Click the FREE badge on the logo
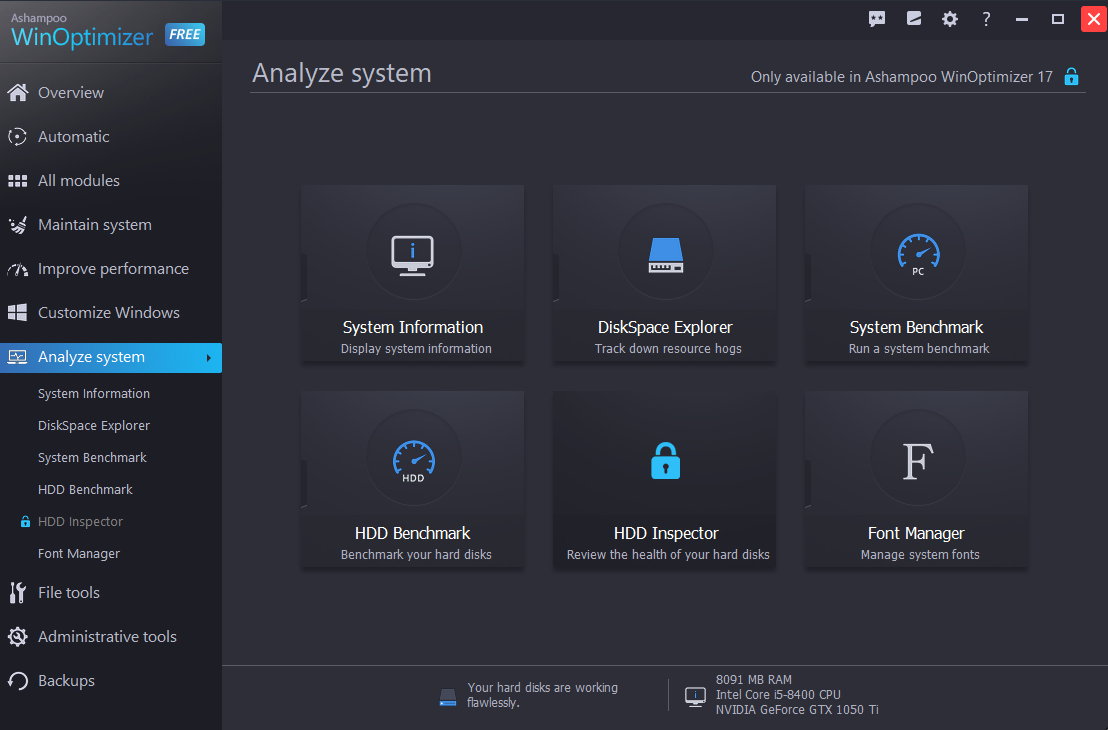1108x730 pixels. coord(185,34)
